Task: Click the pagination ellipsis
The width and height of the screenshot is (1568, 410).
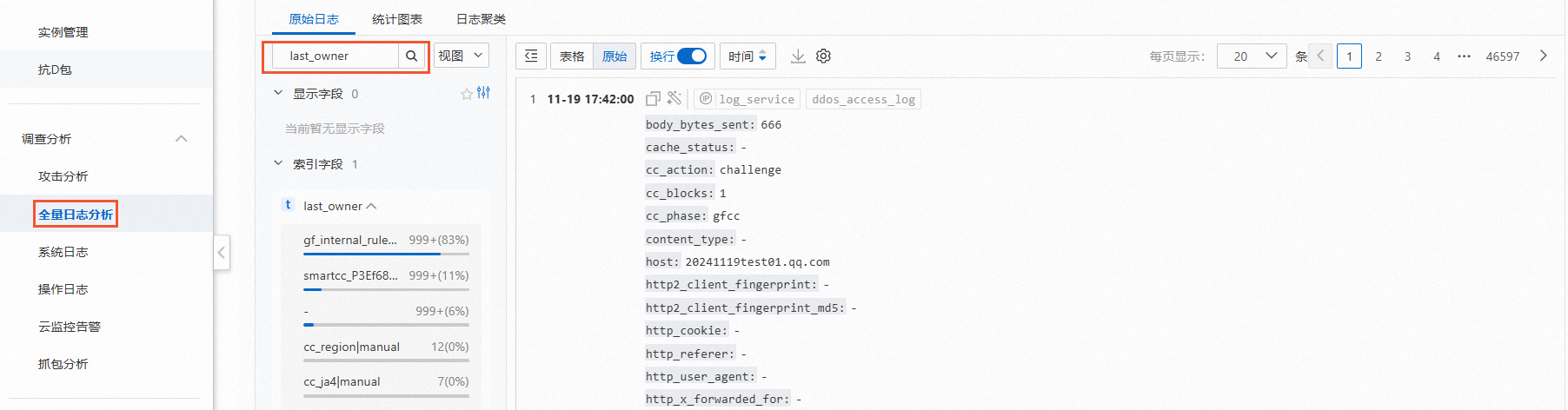Action: [1465, 56]
